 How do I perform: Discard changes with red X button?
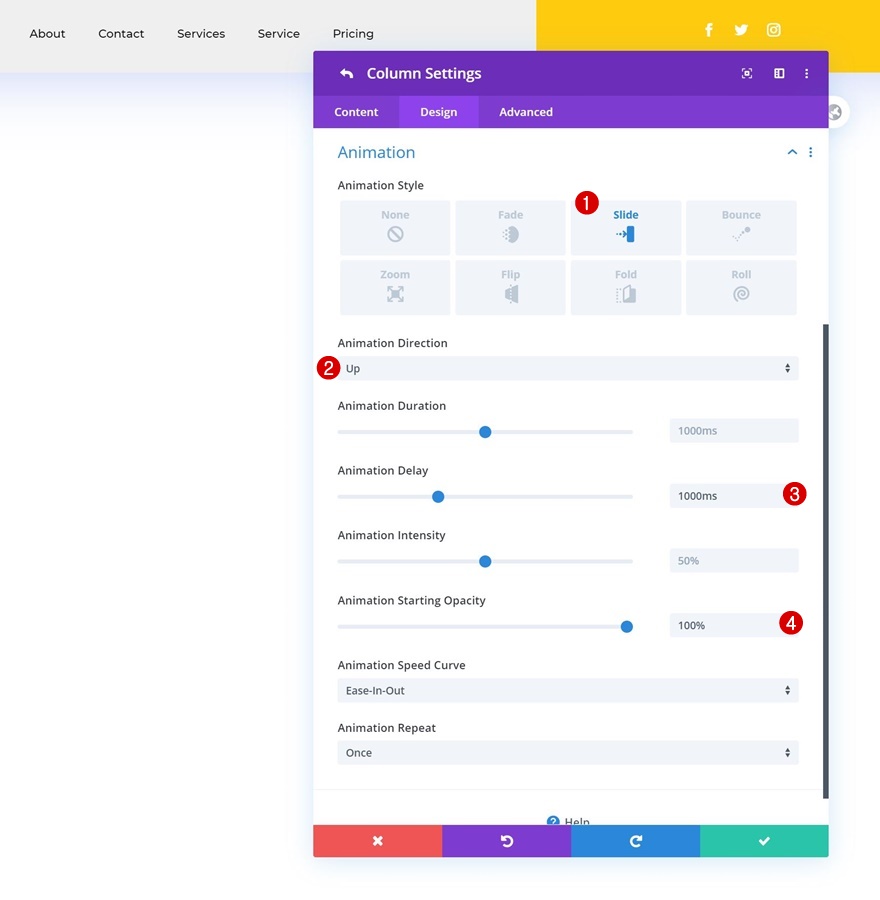[x=378, y=841]
